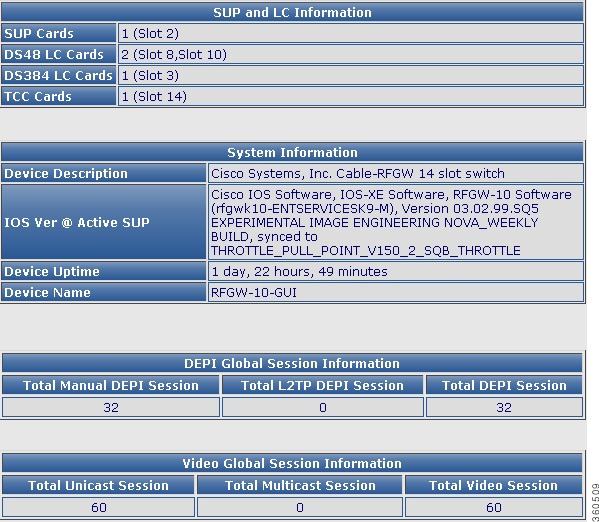Viewport: 599px width, 522px height.
Task: Select the Device Uptime label
Action: [x=104, y=271]
